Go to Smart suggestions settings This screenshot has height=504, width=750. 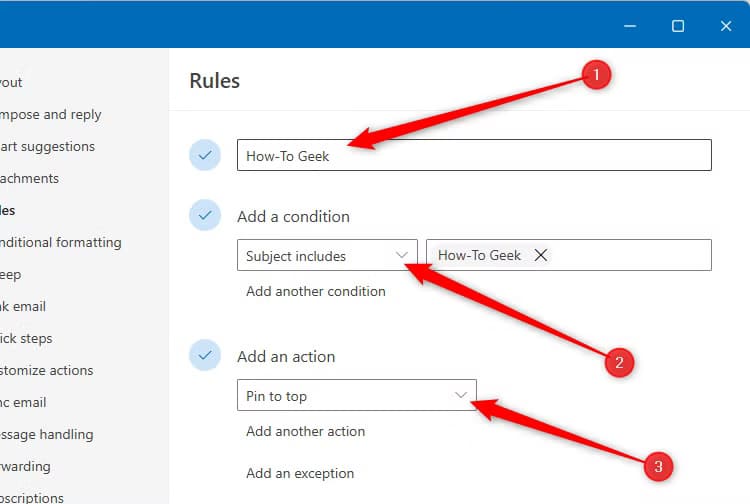48,146
